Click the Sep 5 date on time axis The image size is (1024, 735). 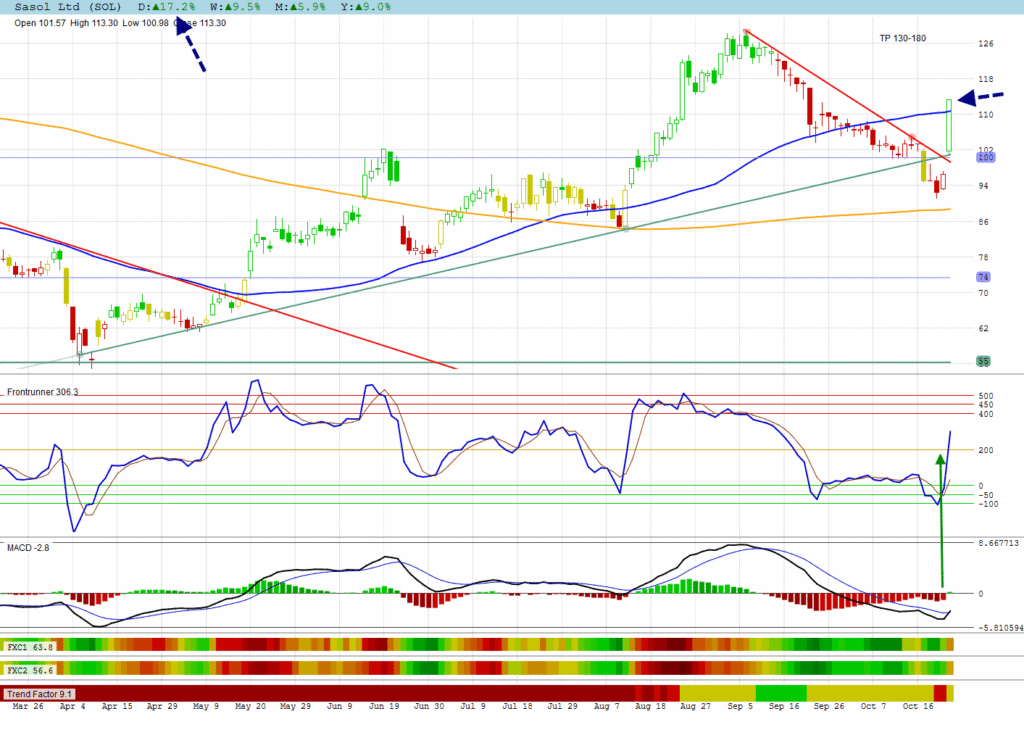click(x=741, y=705)
